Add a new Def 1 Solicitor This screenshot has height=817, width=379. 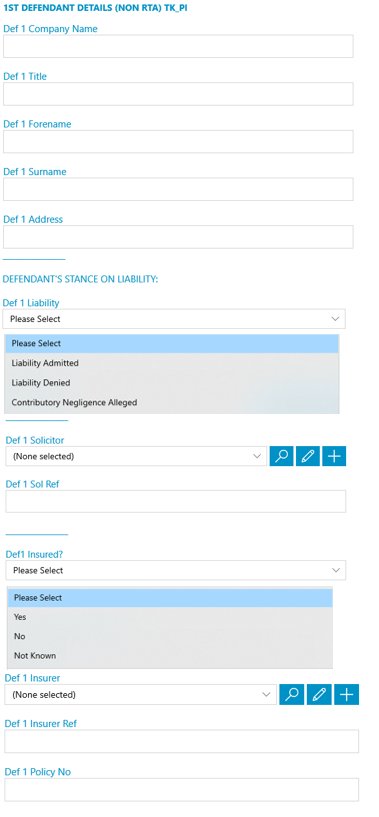point(334,456)
